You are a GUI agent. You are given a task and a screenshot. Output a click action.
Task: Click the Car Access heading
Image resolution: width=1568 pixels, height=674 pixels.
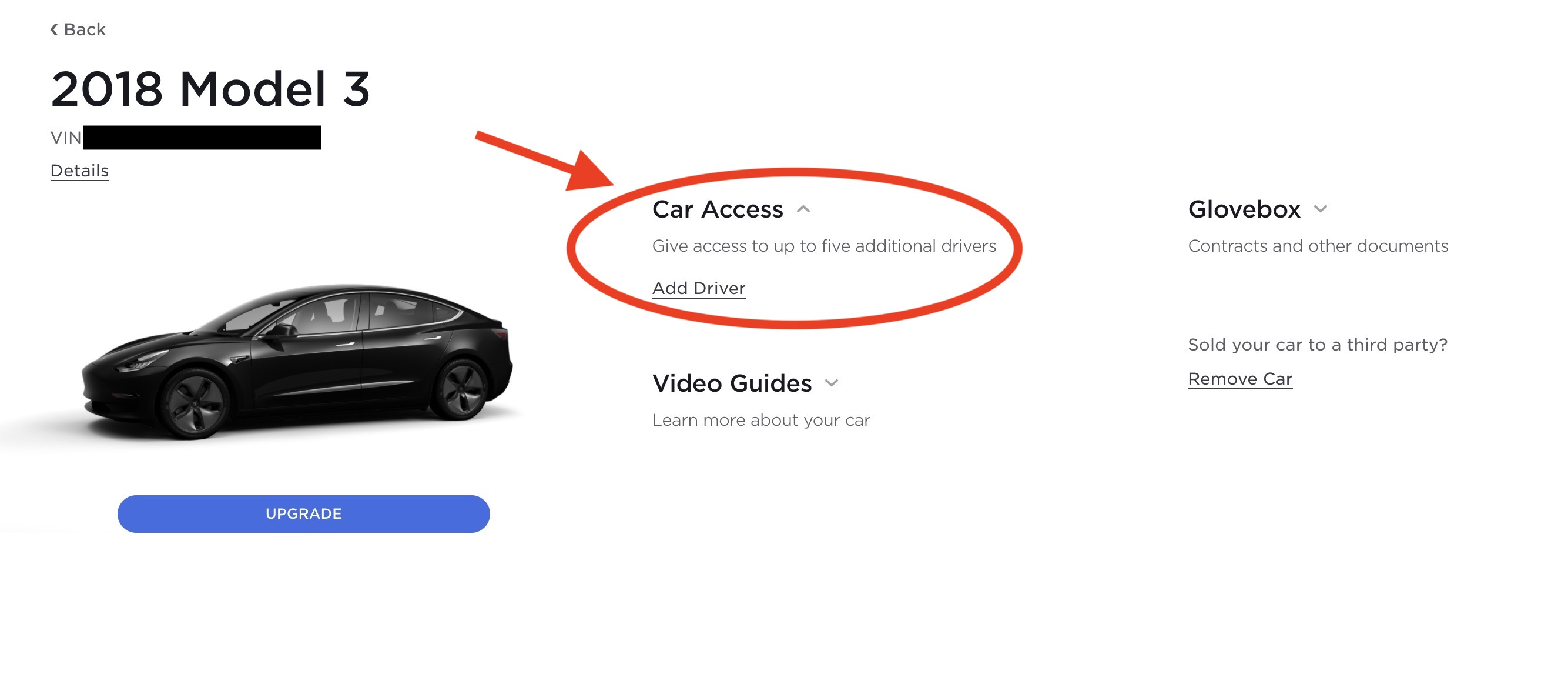click(718, 209)
